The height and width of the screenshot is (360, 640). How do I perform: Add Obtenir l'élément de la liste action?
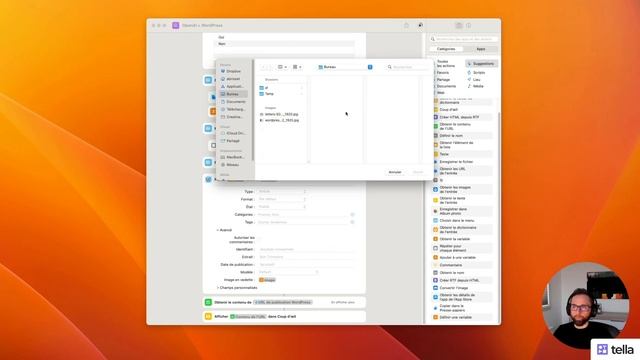pyautogui.click(x=462, y=145)
